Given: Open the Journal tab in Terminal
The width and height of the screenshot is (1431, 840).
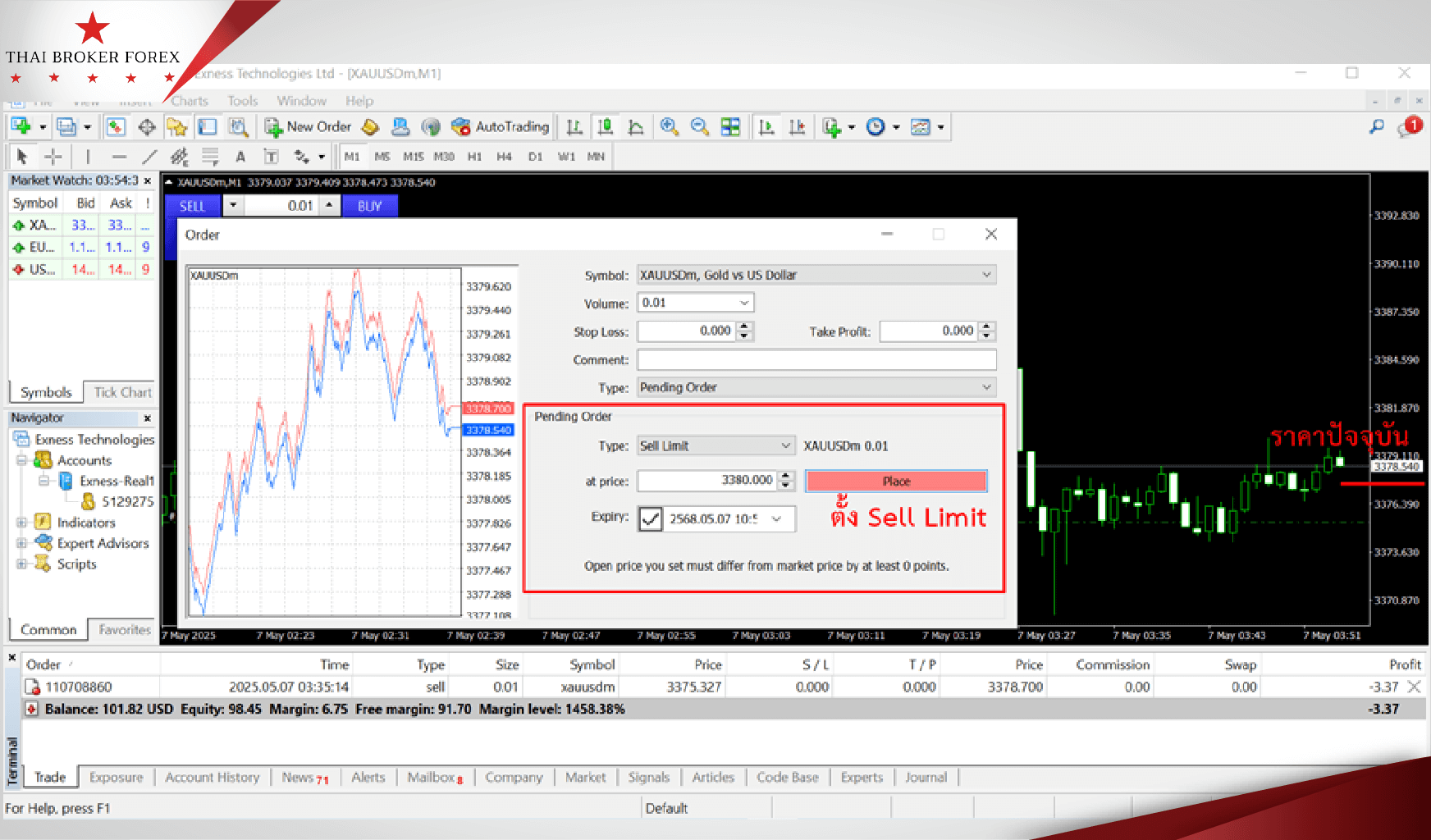Looking at the screenshot, I should tap(926, 777).
